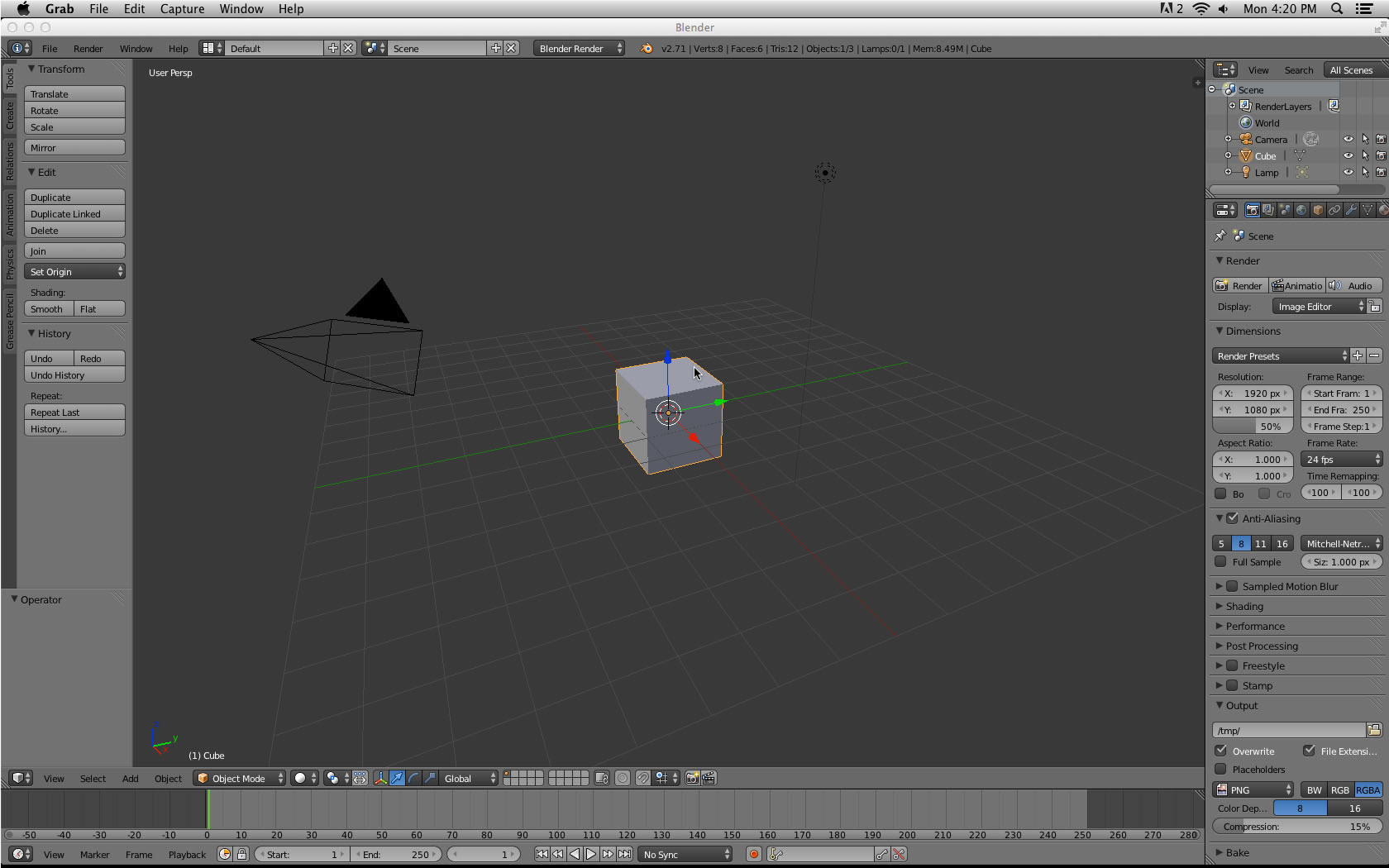
Task: Open the Render menu in info header
Action: pos(88,49)
